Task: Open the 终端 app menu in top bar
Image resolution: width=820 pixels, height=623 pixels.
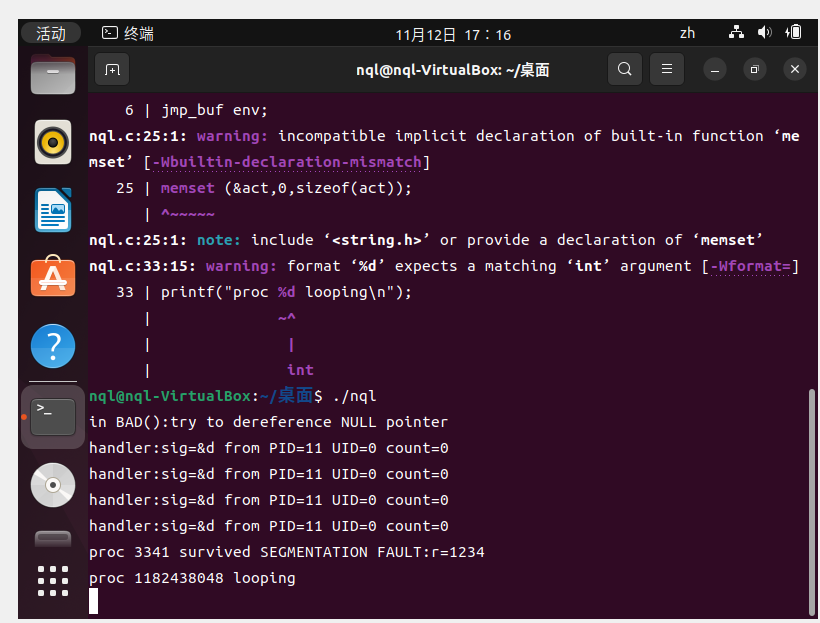Action: click(129, 34)
